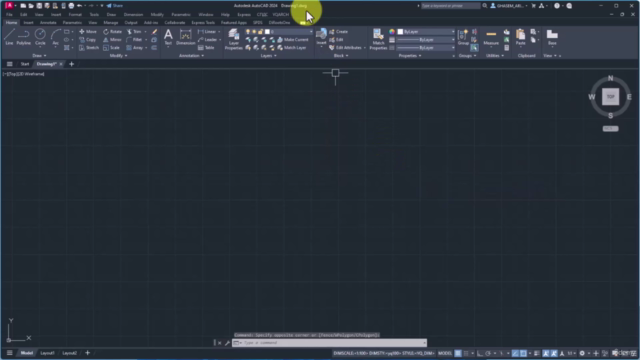Open the Express menu
Image resolution: width=640 pixels, height=360 pixels.
[x=244, y=14]
